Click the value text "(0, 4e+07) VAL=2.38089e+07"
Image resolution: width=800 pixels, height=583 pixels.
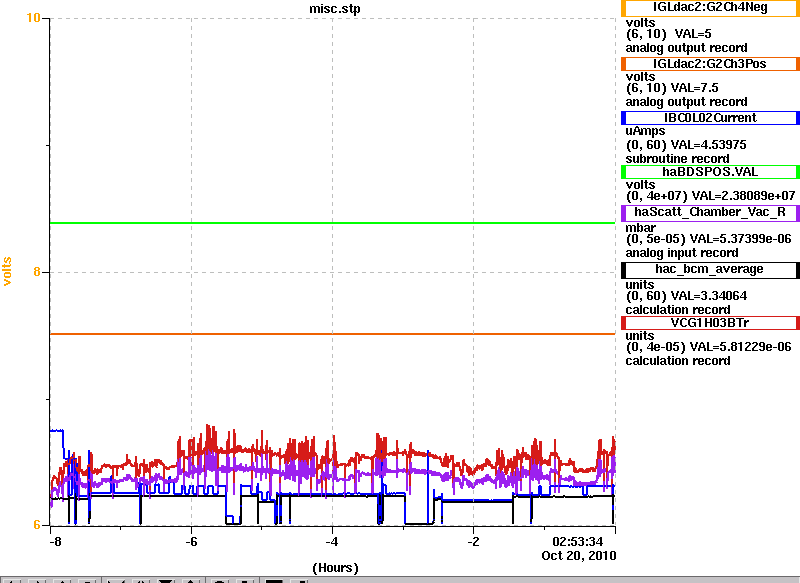point(710,196)
